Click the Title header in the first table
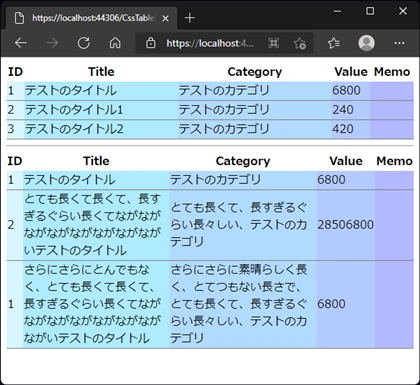The image size is (420, 385). point(101,72)
